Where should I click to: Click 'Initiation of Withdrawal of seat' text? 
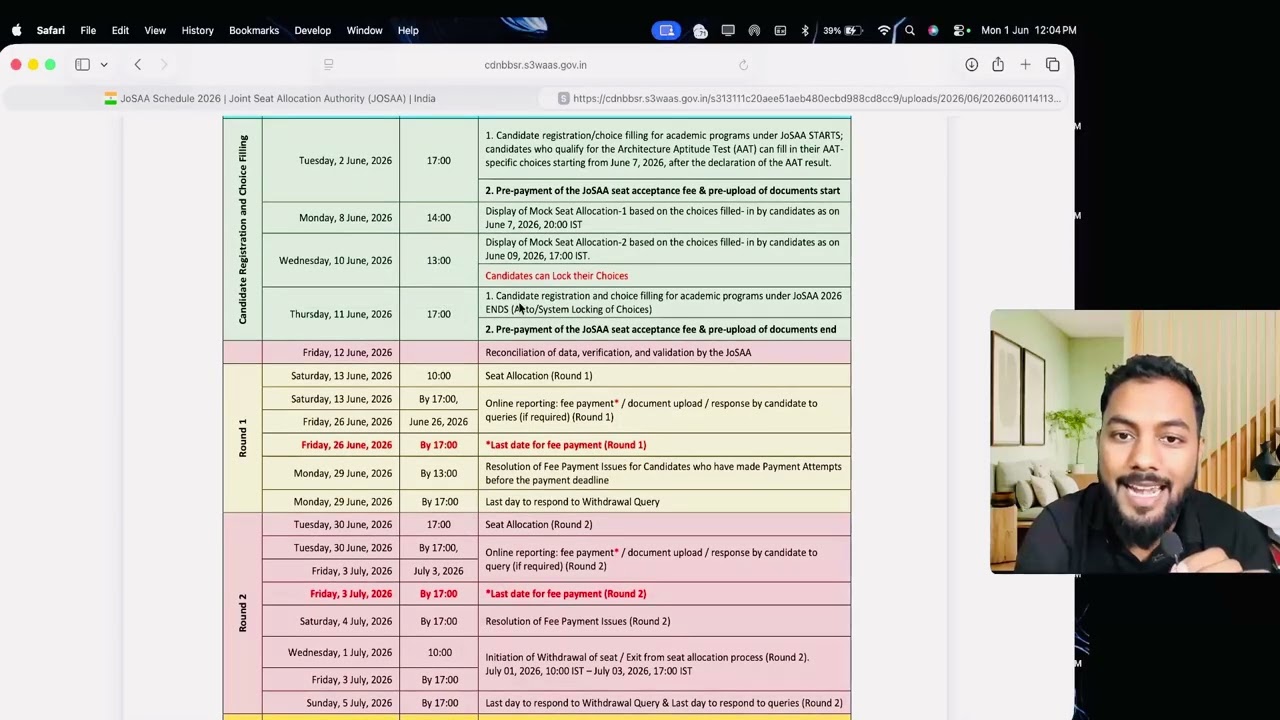coord(647,664)
